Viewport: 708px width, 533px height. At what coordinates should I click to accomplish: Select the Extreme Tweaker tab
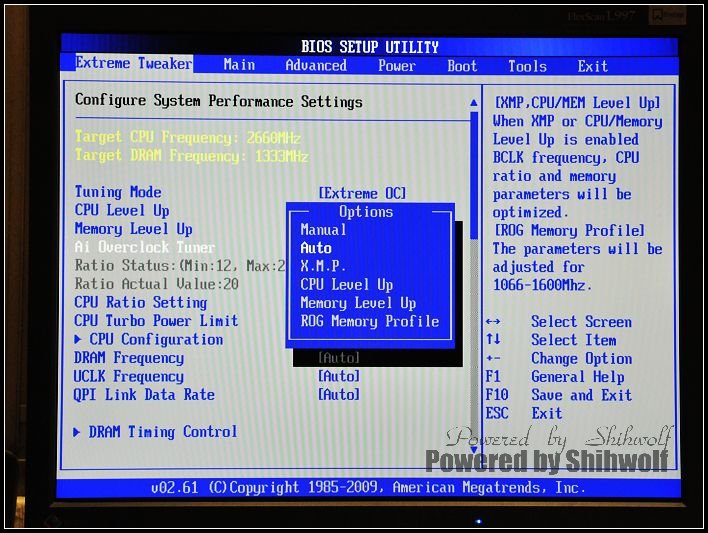[133, 64]
